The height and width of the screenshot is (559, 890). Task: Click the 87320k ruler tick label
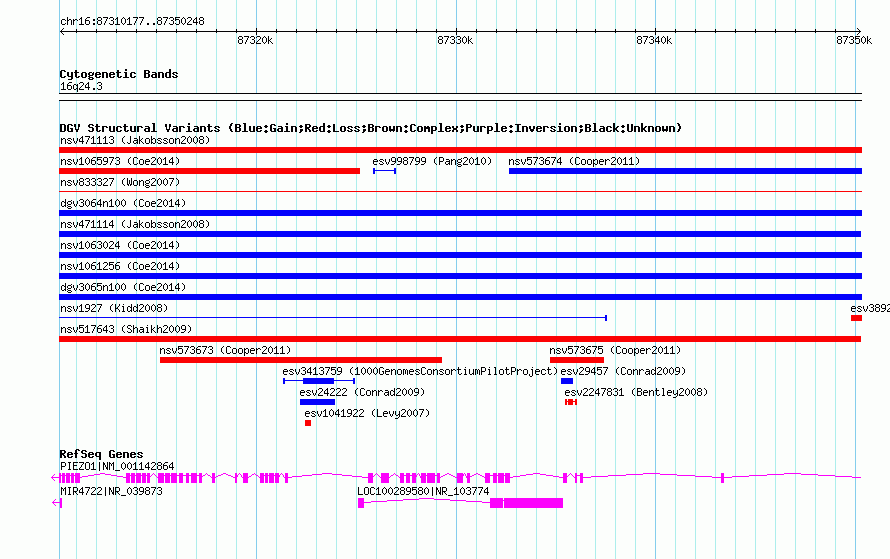255,40
